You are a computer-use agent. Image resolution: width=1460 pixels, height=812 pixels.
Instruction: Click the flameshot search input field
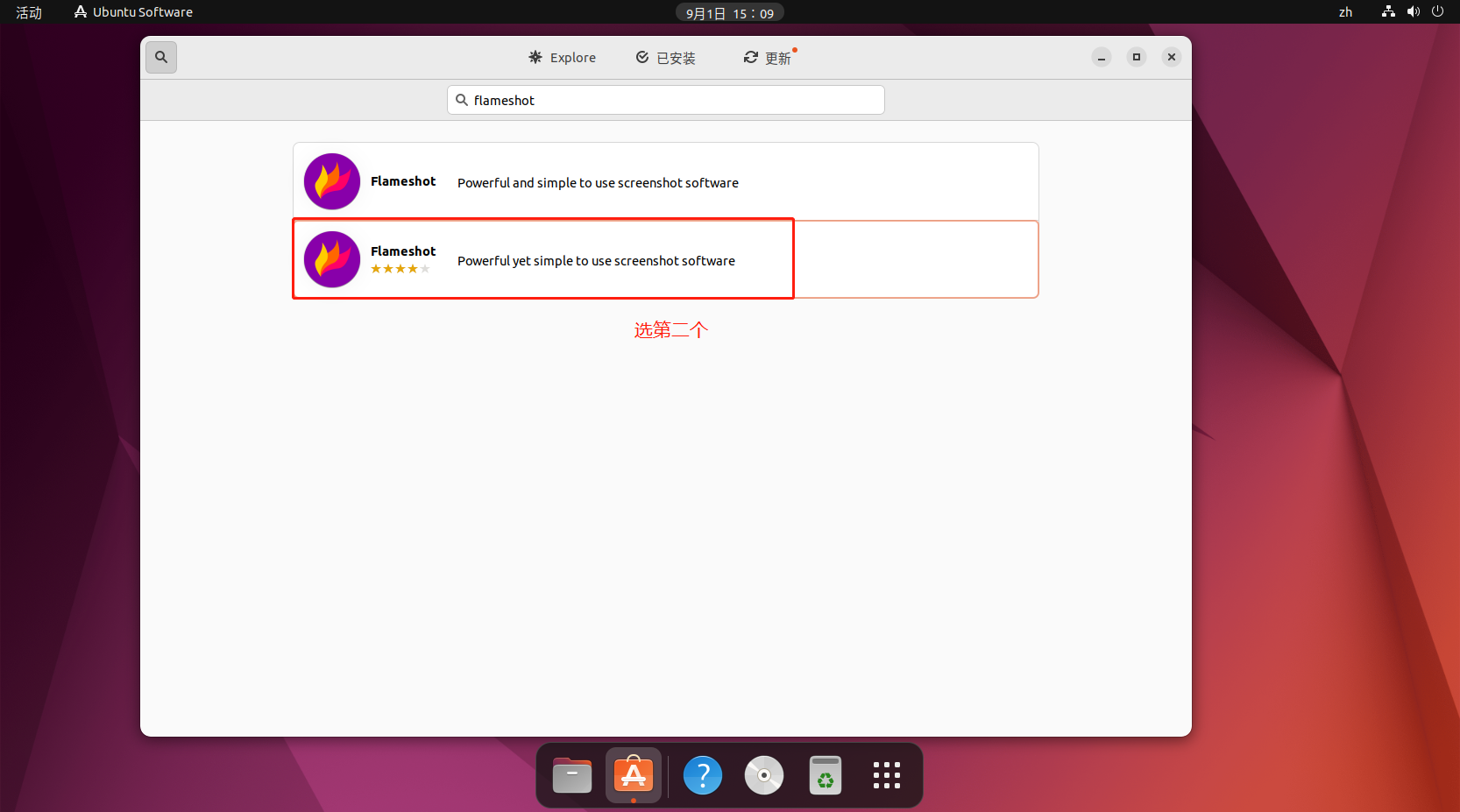[666, 100]
